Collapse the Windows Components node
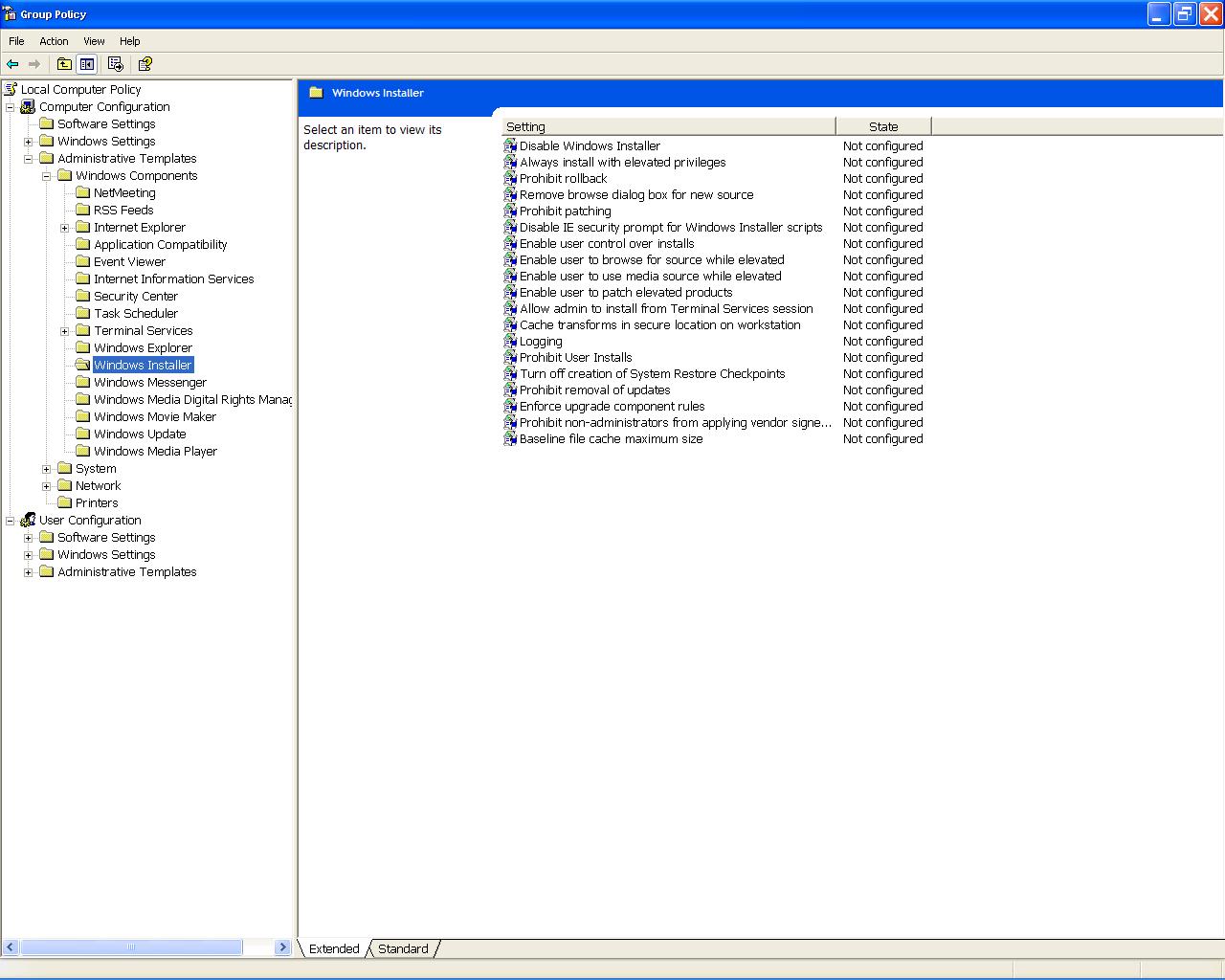The height and width of the screenshot is (980, 1225). coord(47,176)
